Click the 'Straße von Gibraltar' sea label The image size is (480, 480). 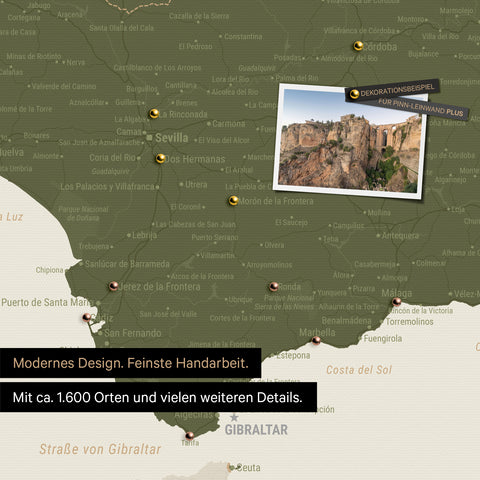coord(100,449)
